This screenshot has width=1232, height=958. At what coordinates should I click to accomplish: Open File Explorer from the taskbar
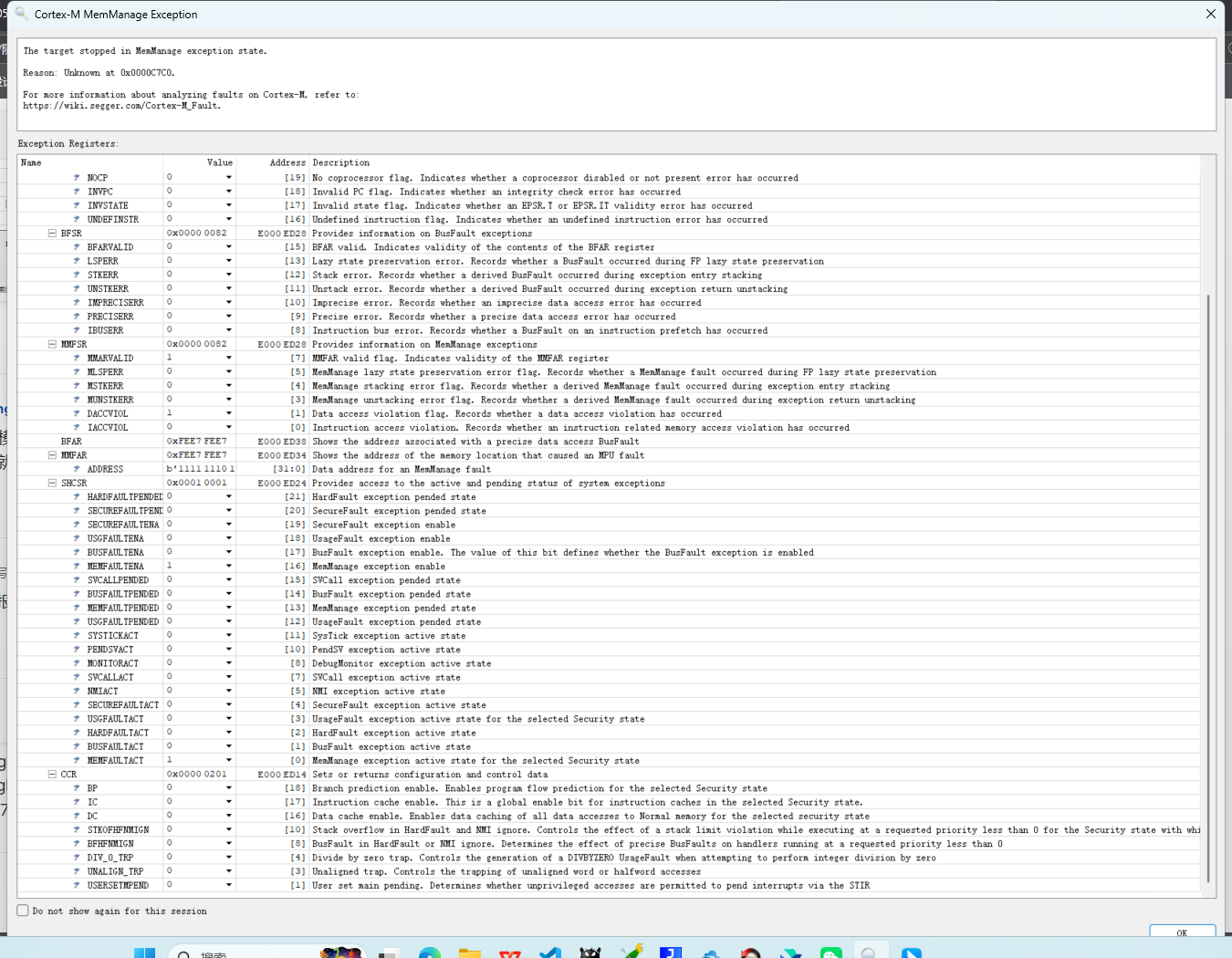pos(470,953)
